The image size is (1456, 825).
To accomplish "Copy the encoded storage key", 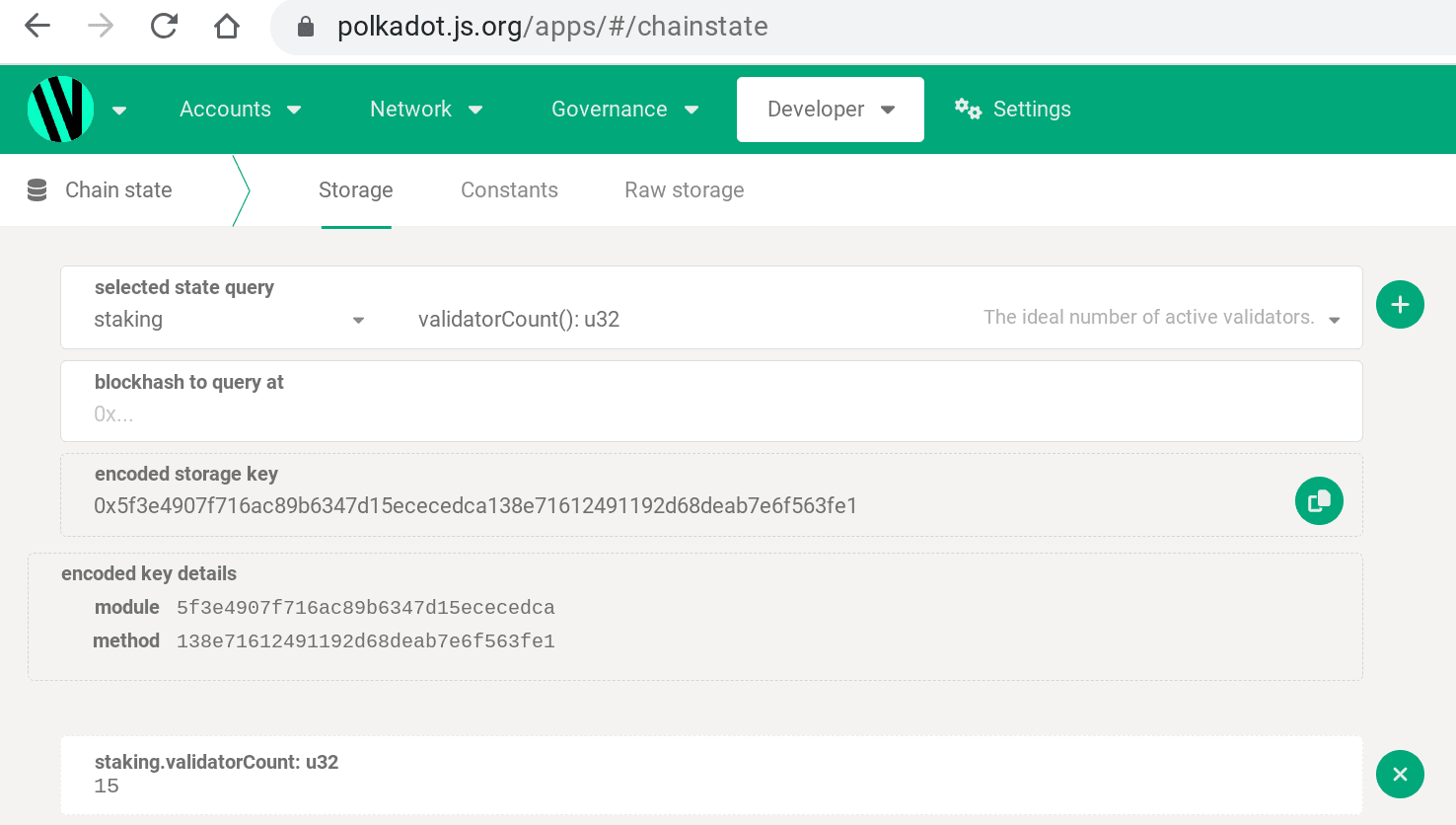I will (1319, 500).
